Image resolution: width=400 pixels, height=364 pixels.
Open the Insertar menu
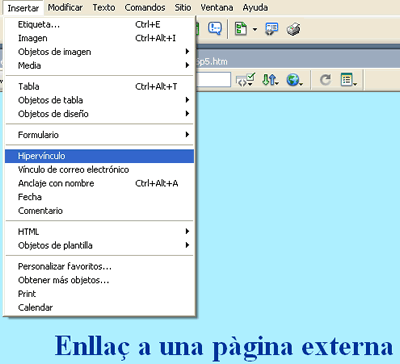[23, 8]
